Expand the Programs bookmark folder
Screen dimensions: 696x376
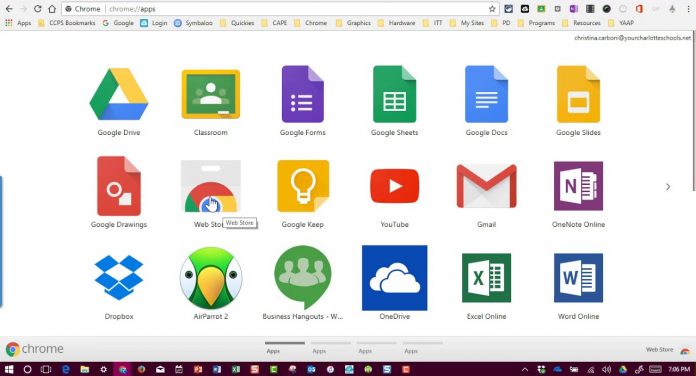point(536,23)
